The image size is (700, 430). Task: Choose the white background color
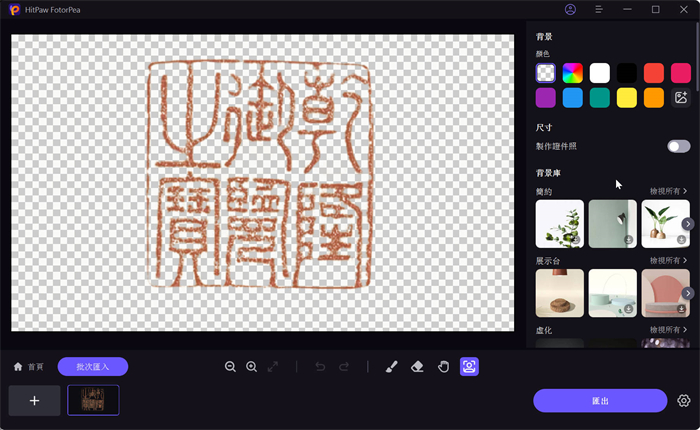[600, 73]
